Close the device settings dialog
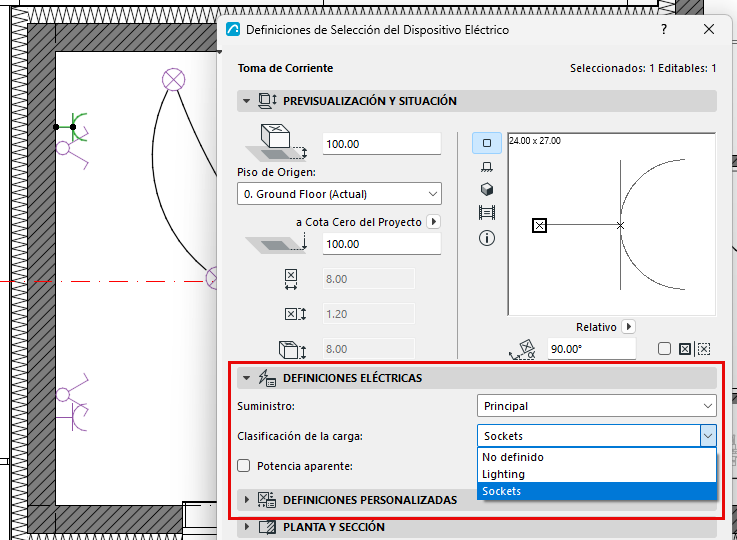 [x=709, y=29]
